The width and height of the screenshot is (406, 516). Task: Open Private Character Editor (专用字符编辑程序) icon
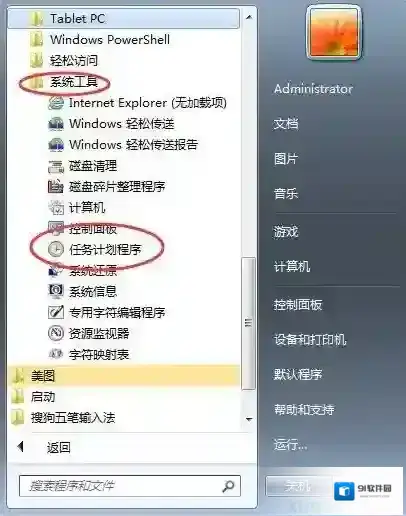(x=56, y=312)
